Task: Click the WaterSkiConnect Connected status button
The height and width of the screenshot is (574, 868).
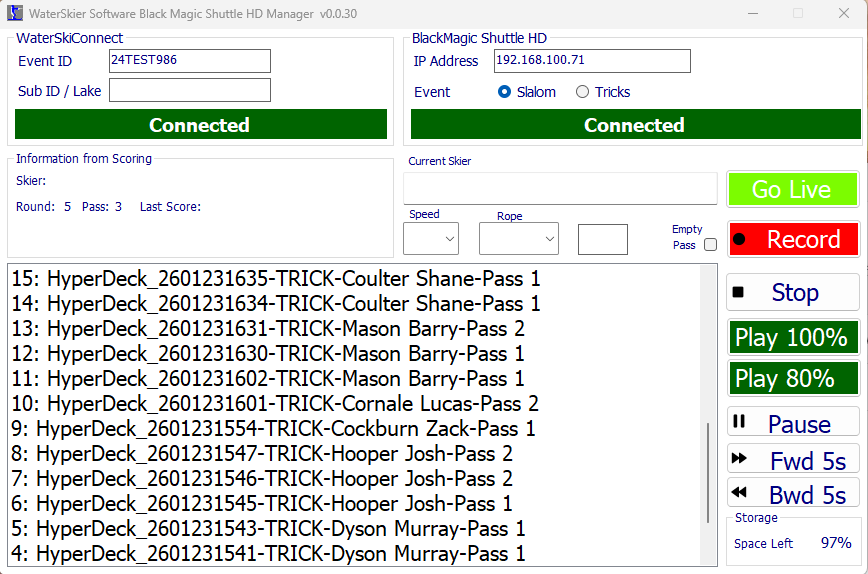Action: [x=200, y=125]
